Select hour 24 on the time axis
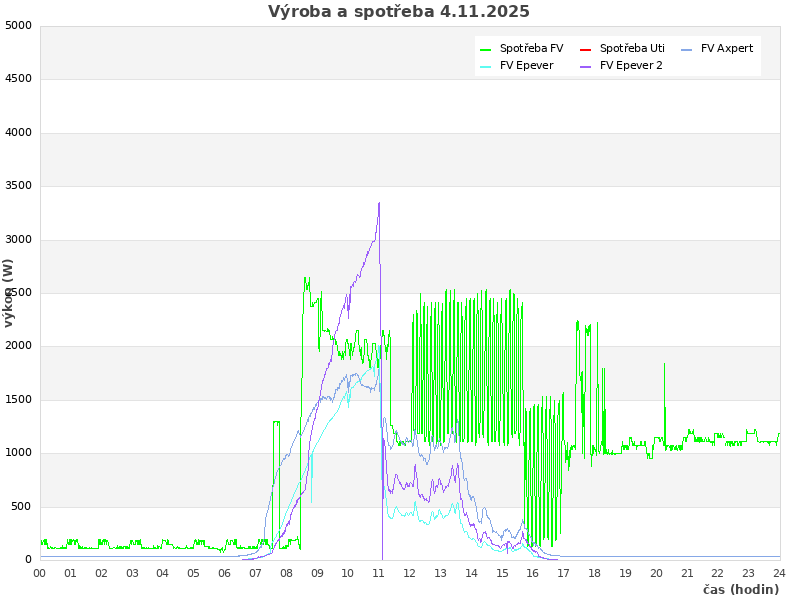800x600 pixels. (779, 573)
